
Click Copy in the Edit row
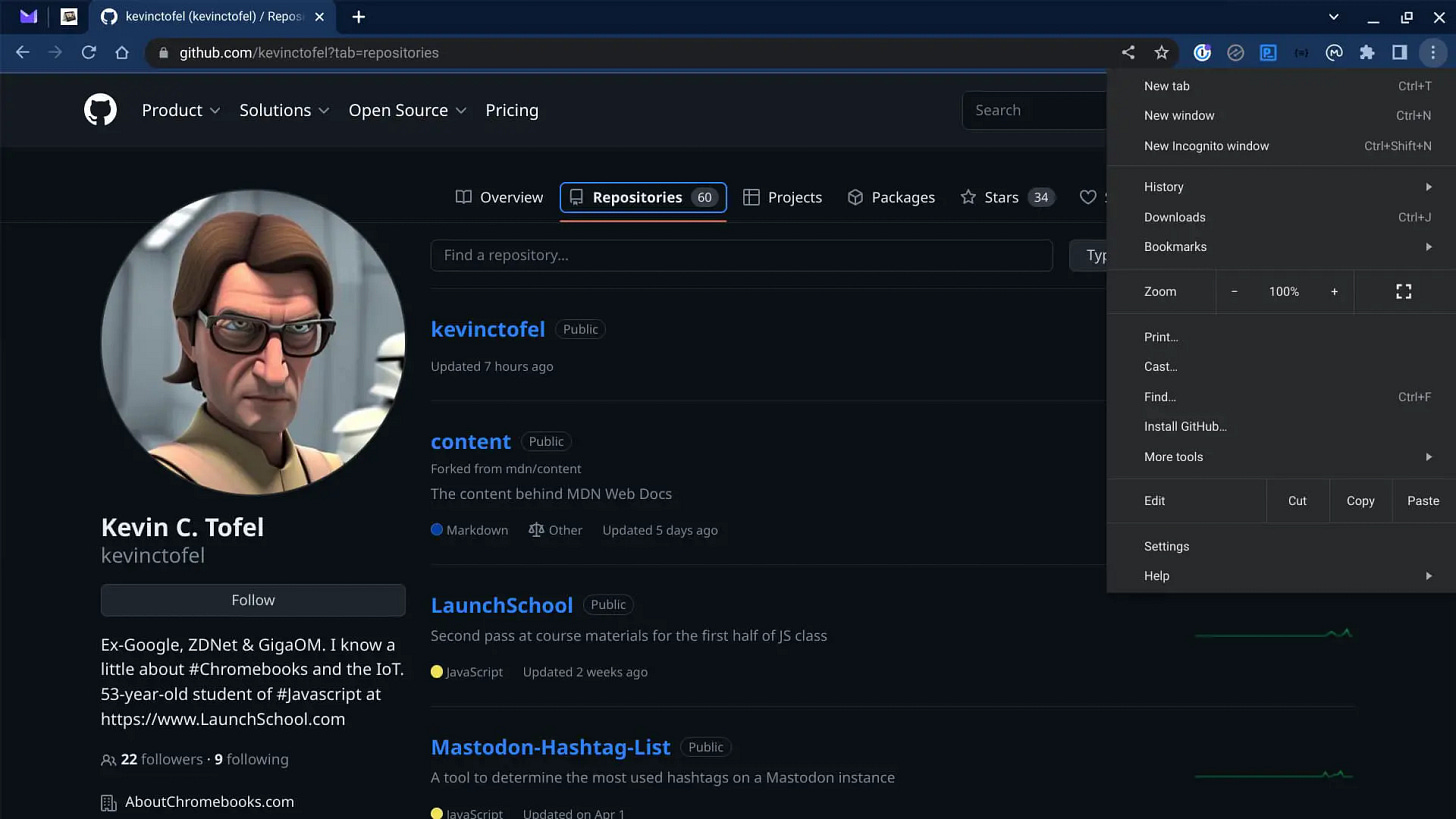point(1360,501)
